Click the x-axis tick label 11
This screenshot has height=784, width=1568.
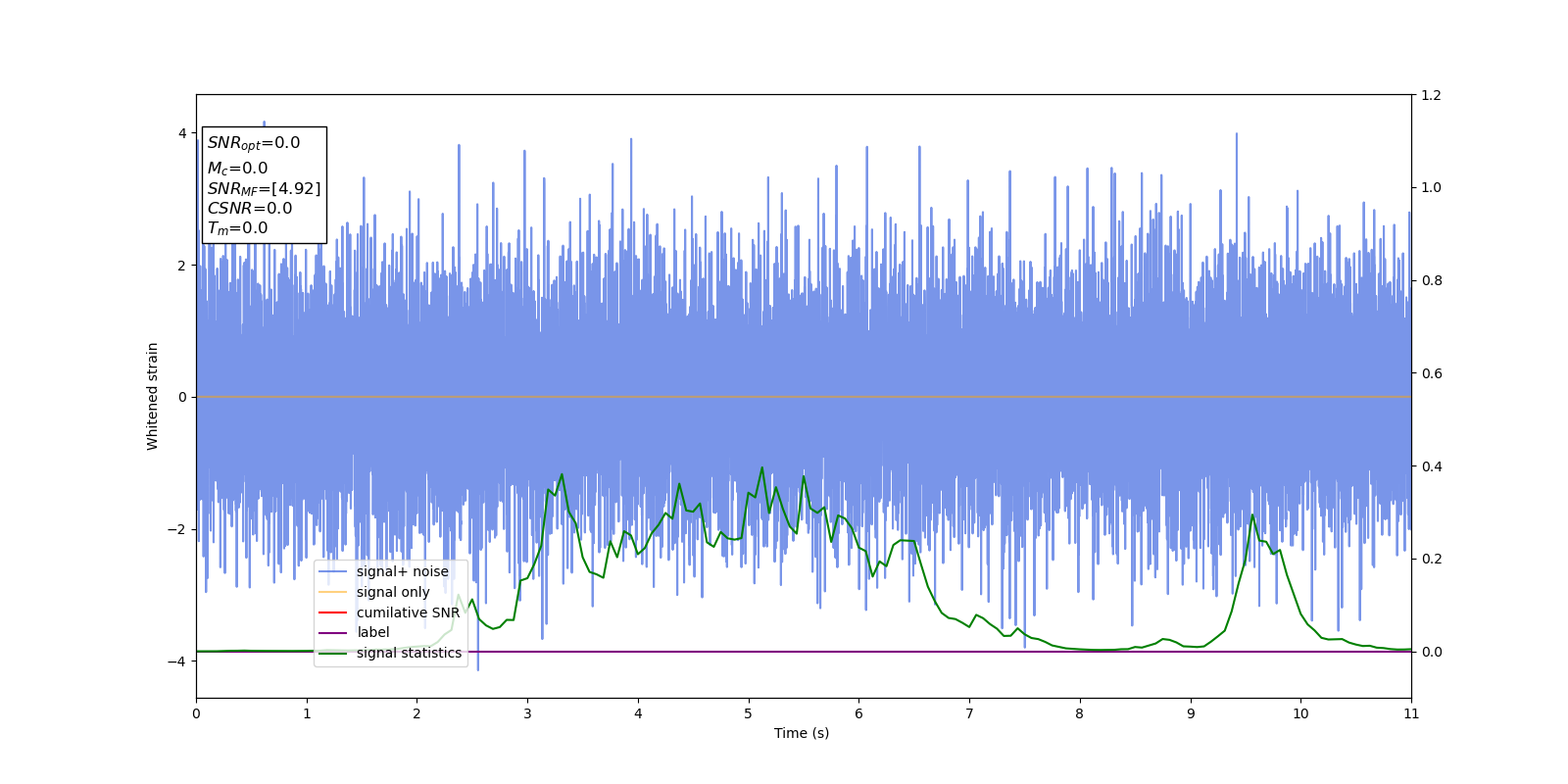[x=1411, y=713]
